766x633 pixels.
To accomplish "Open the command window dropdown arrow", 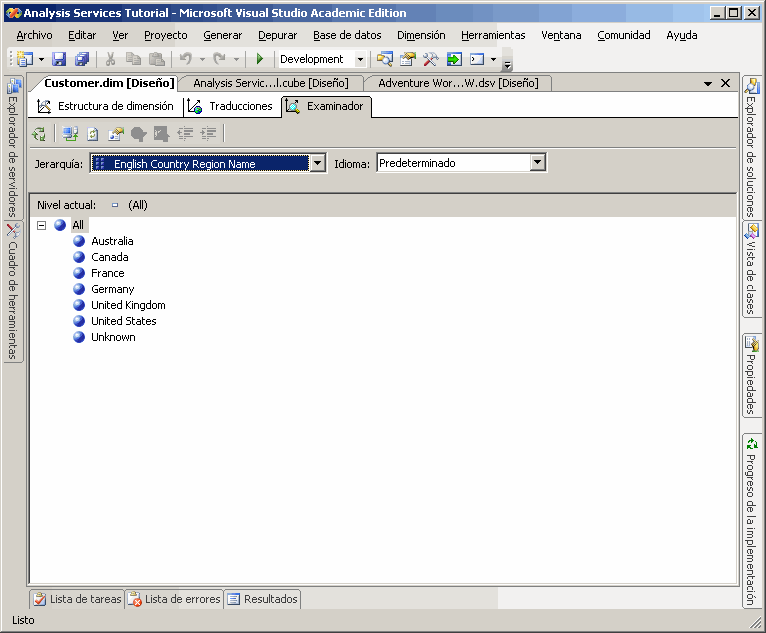I will (493, 60).
